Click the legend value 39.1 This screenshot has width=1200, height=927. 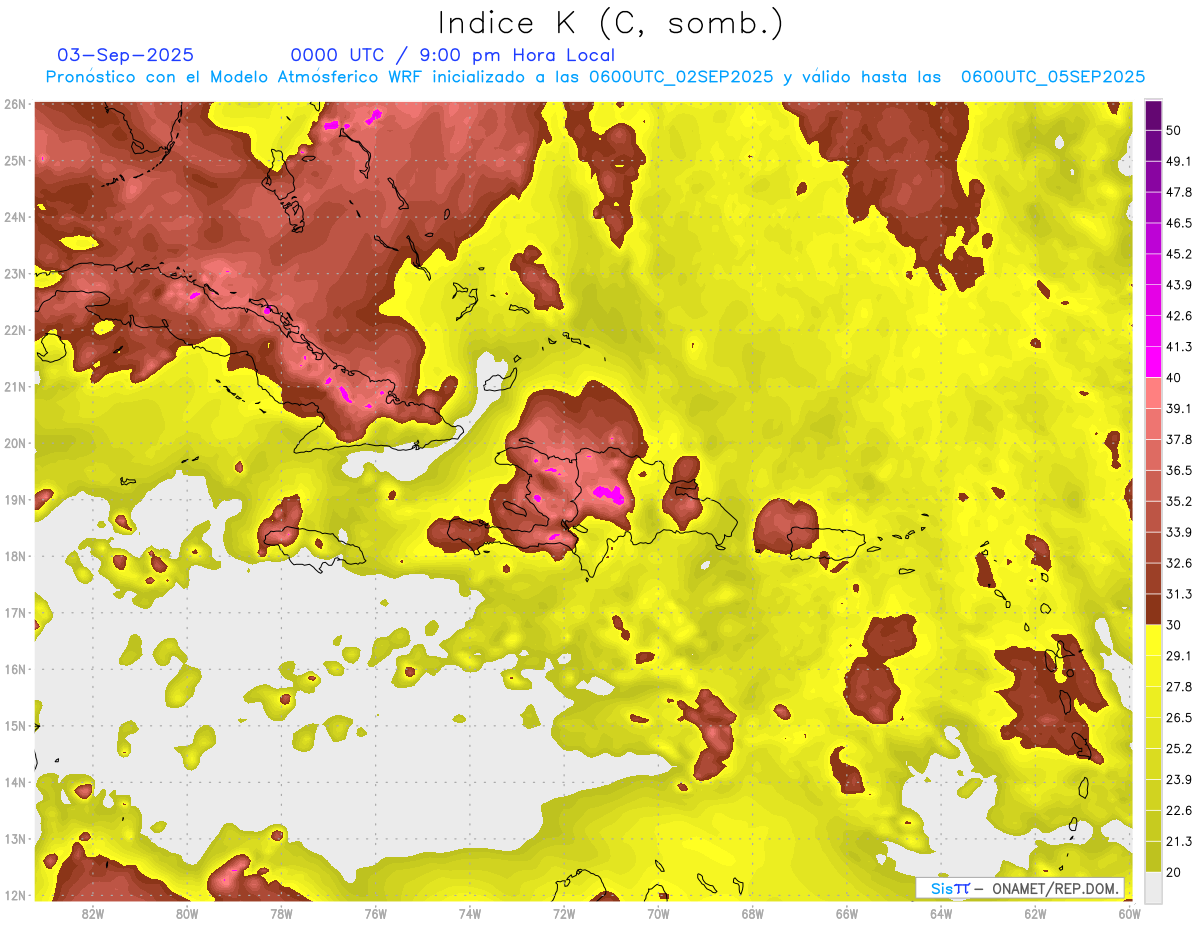1179,408
